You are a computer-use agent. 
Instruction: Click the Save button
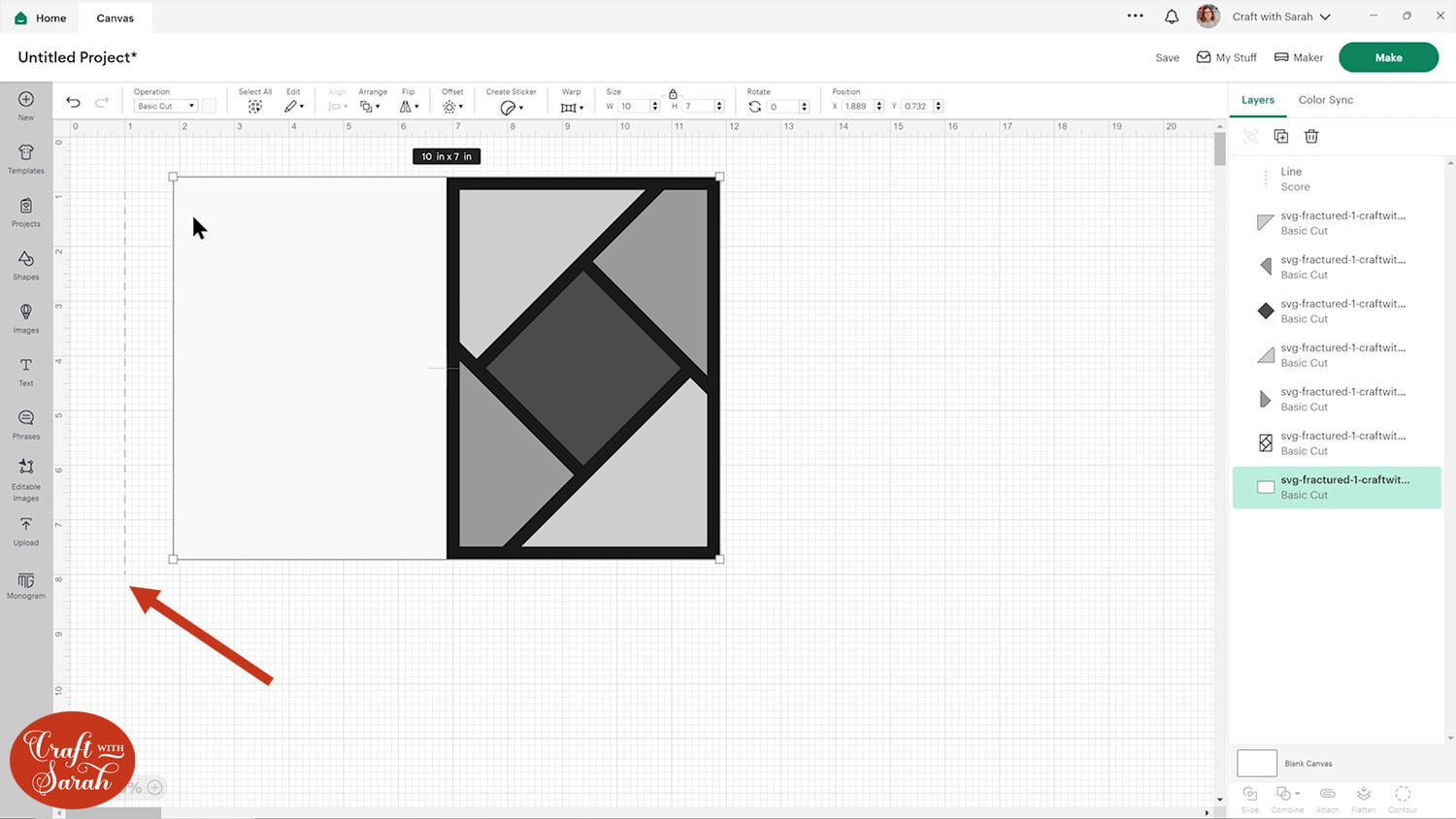pos(1168,57)
